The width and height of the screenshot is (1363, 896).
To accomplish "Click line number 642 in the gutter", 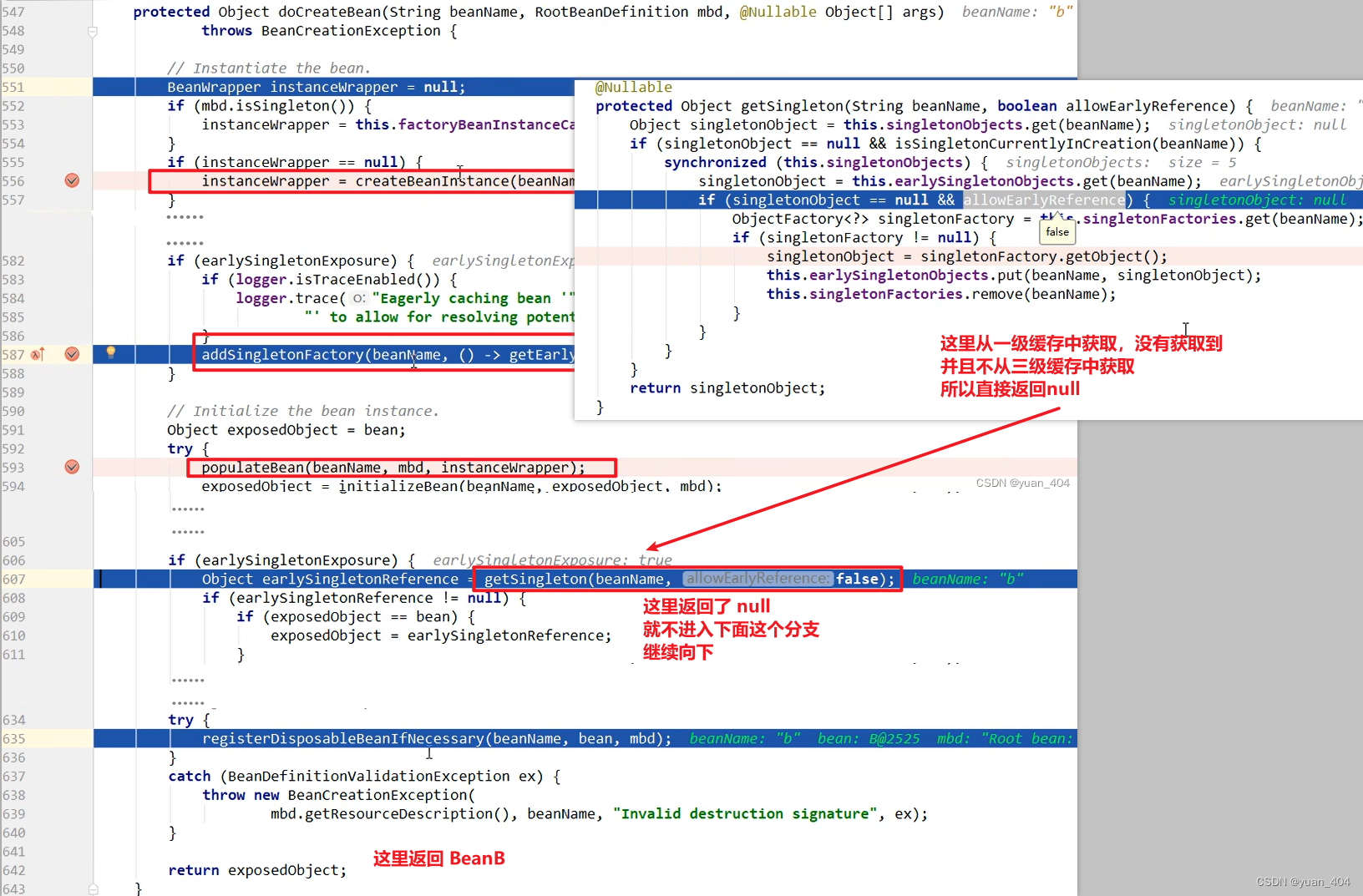I will 13,870.
